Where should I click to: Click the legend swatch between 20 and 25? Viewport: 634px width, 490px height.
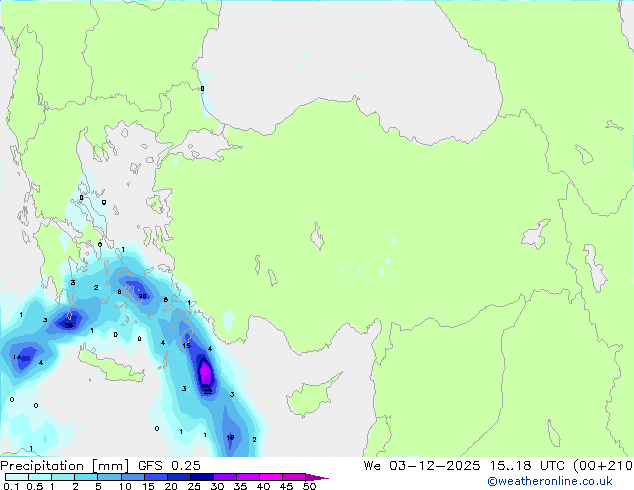[179, 477]
